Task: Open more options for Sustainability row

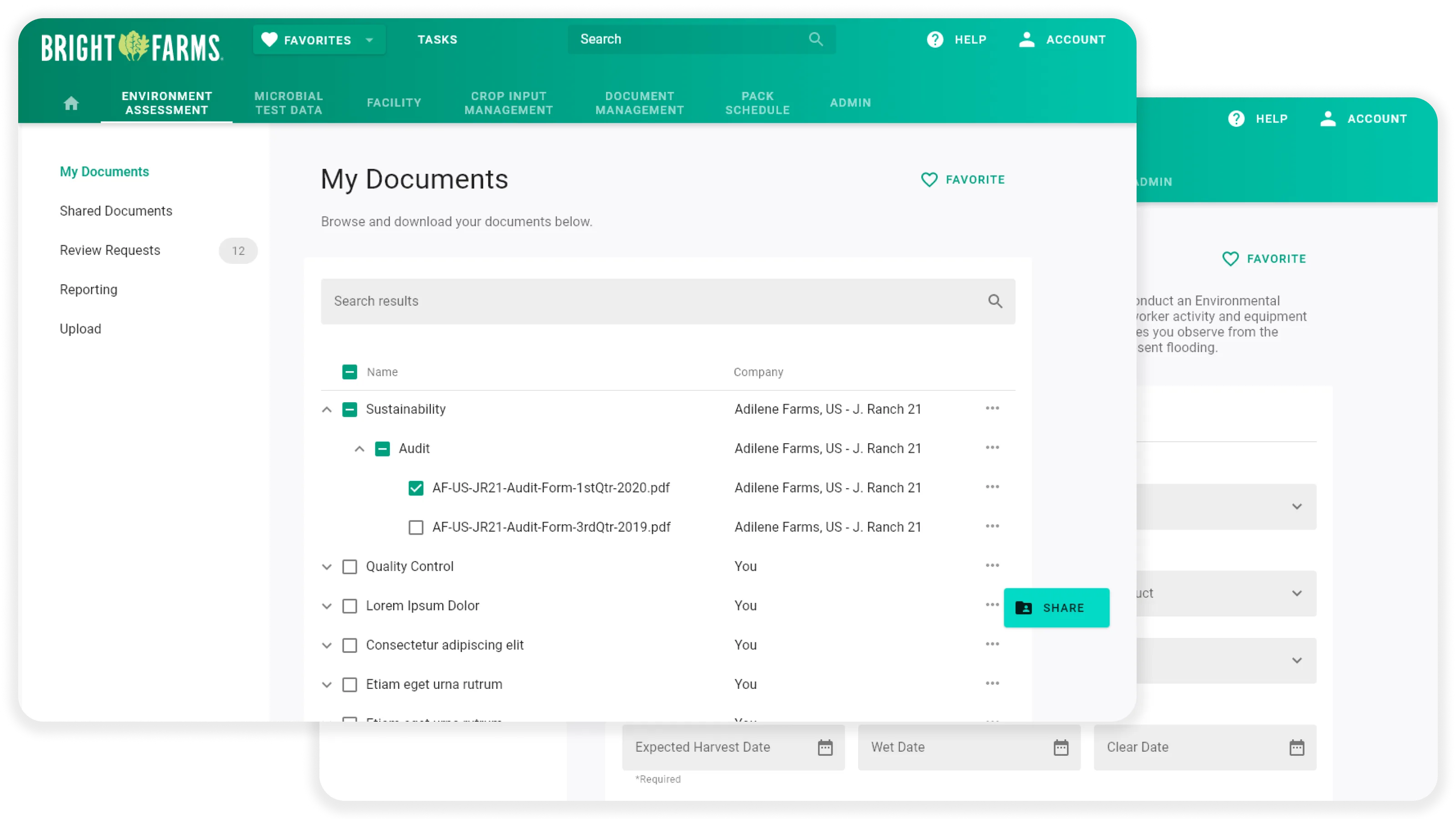Action: click(992, 409)
